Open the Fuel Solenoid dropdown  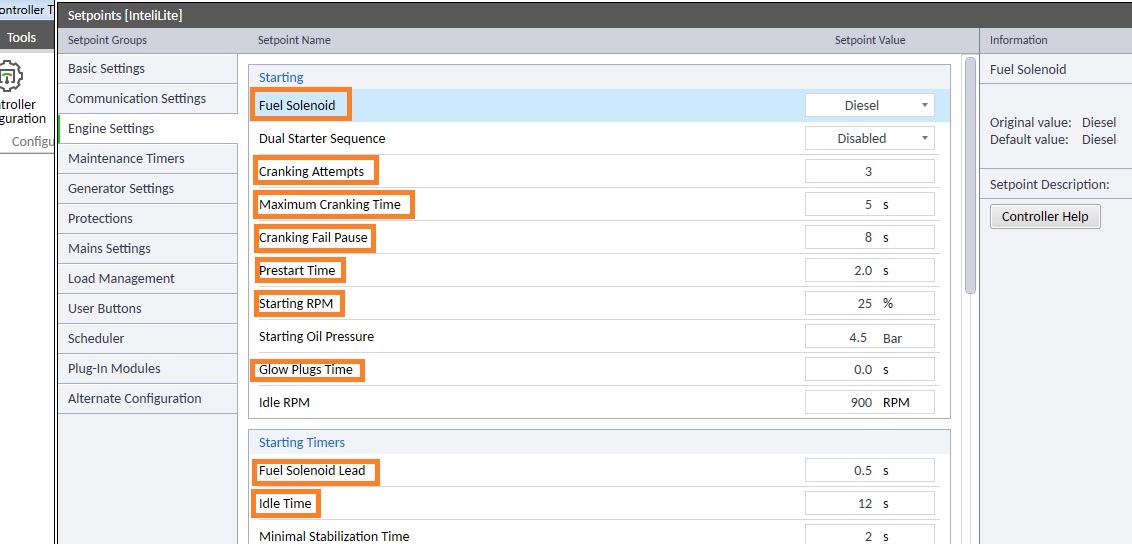869,105
